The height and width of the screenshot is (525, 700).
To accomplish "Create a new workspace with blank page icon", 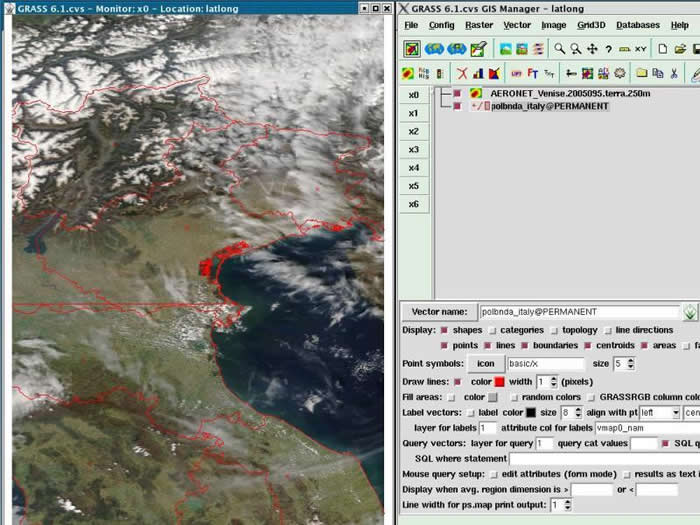I will pyautogui.click(x=662, y=49).
